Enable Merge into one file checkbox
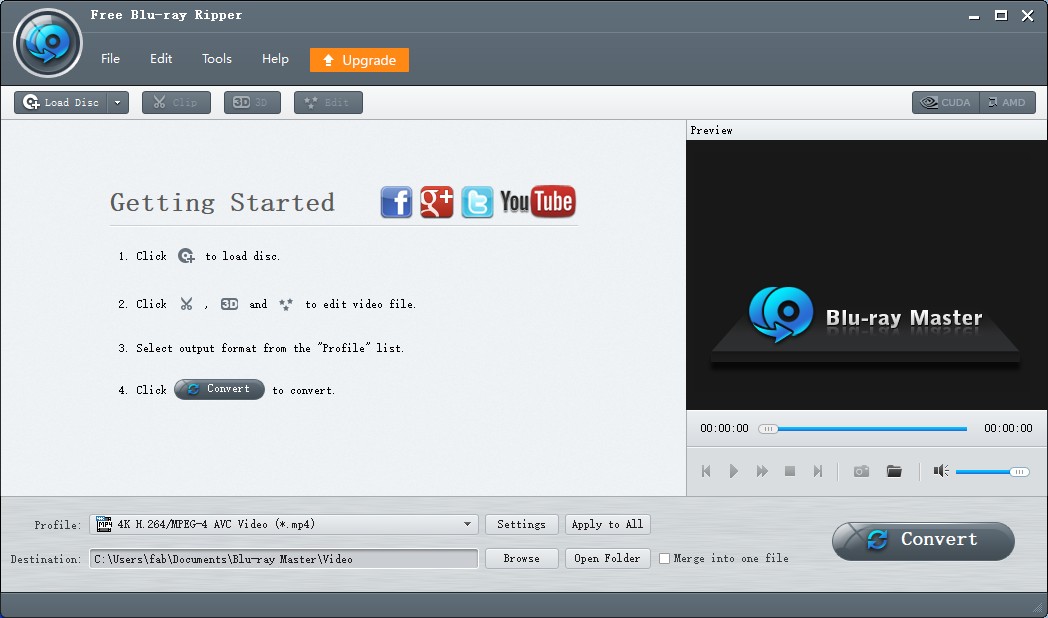The image size is (1048, 618). [664, 559]
